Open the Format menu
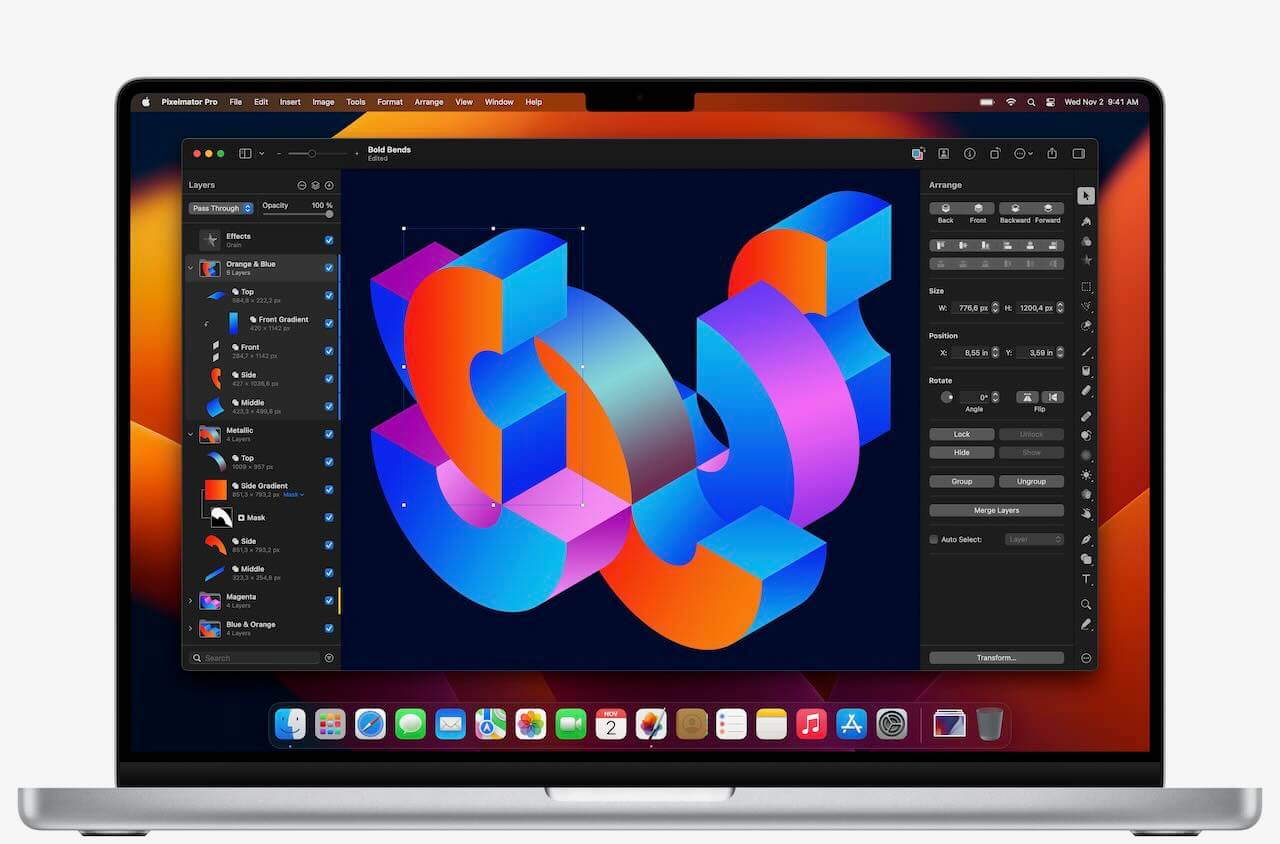Screen dimensions: 1280x844 pos(390,102)
